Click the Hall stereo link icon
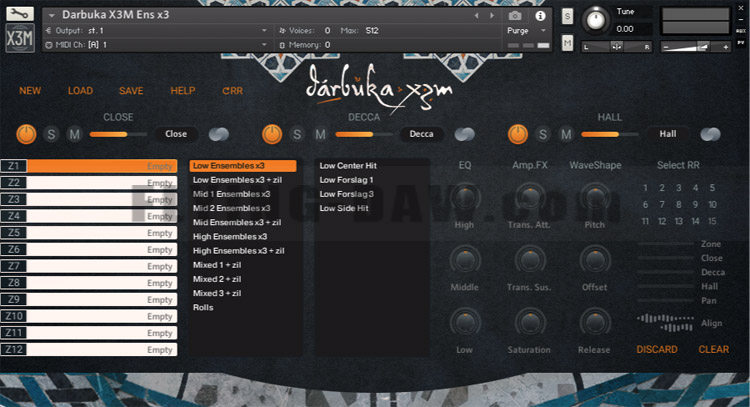Screen dimensions: 750x407 click(x=710, y=134)
